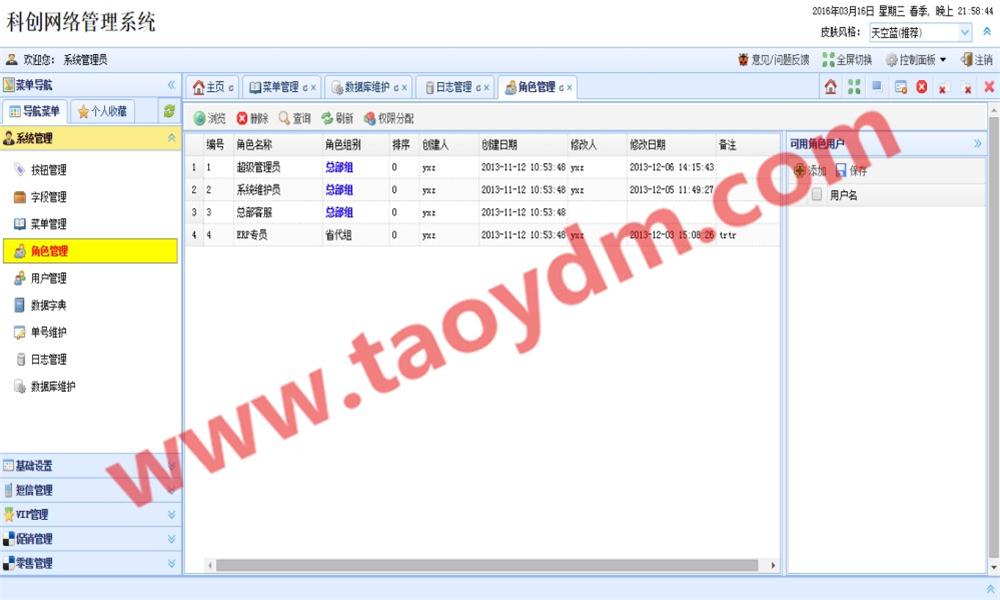Open 权限分配 permission assignment
This screenshot has height=600, width=1000.
pyautogui.click(x=388, y=119)
